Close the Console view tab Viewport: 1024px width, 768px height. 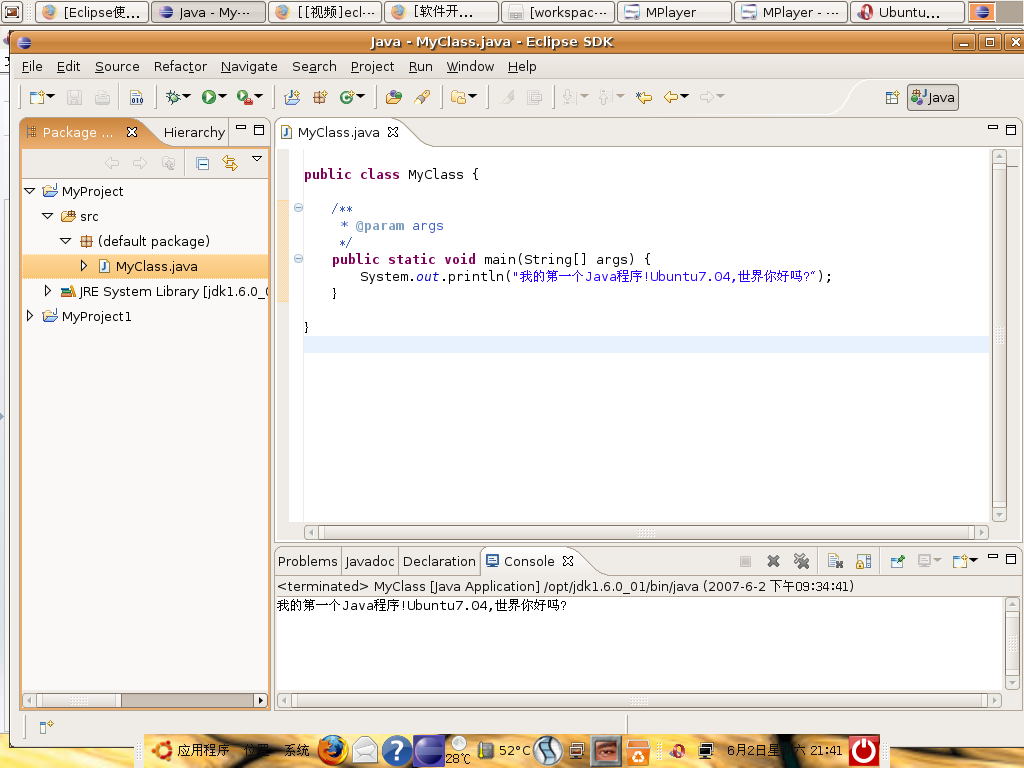[x=568, y=561]
